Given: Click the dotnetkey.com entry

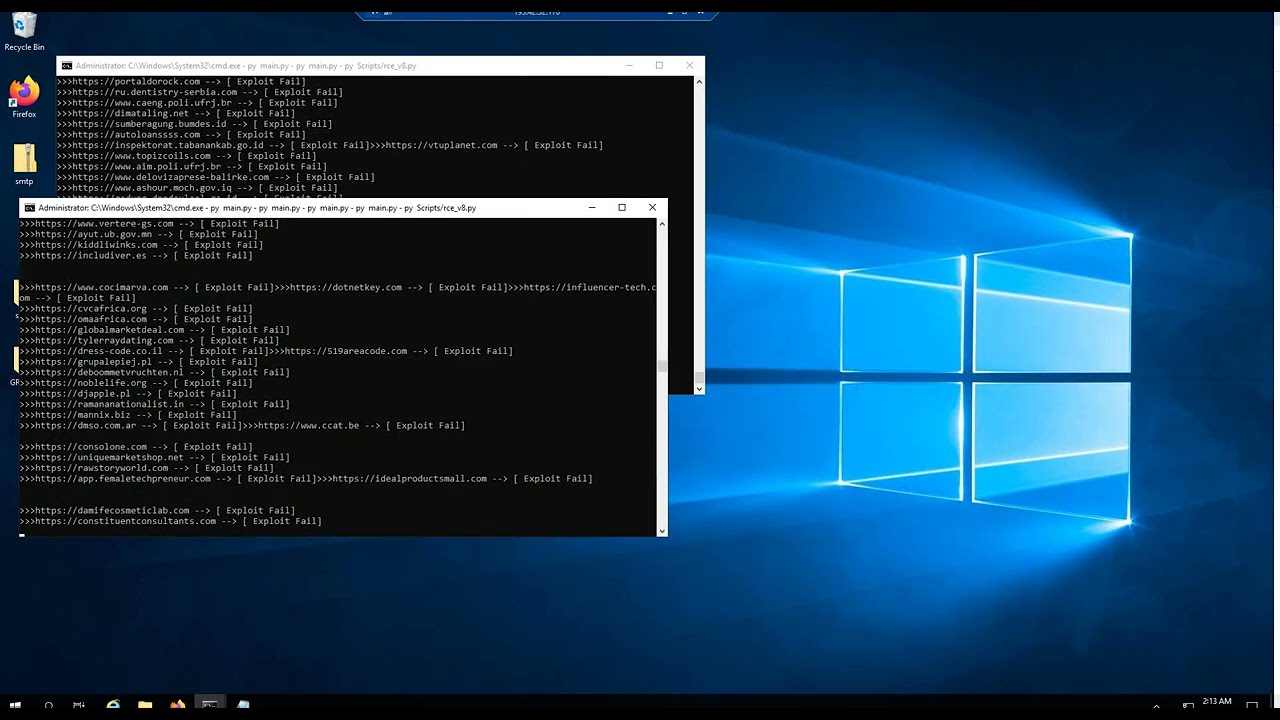Looking at the screenshot, I should [390, 287].
